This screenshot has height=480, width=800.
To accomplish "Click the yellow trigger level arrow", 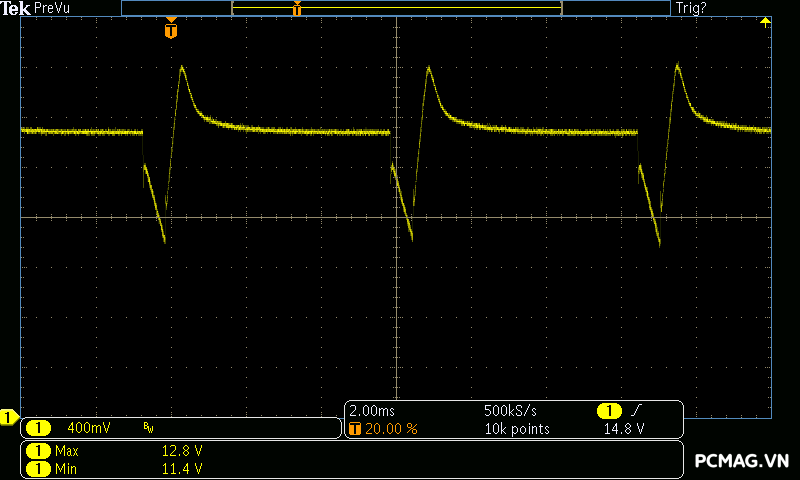I will click(x=765, y=22).
